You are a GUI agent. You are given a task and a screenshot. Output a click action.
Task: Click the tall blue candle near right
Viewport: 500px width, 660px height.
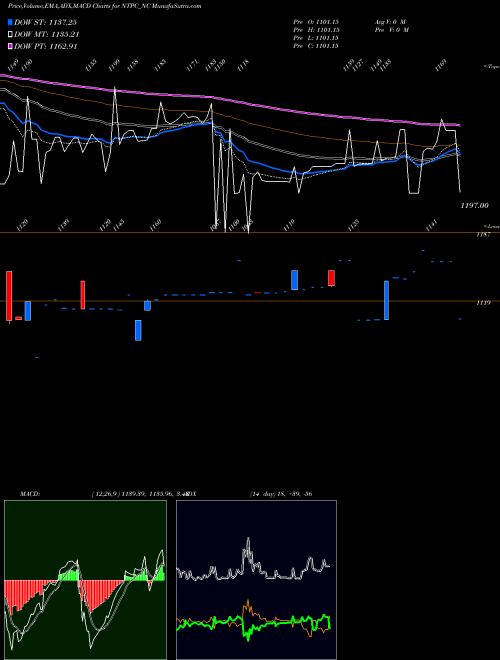[386, 301]
